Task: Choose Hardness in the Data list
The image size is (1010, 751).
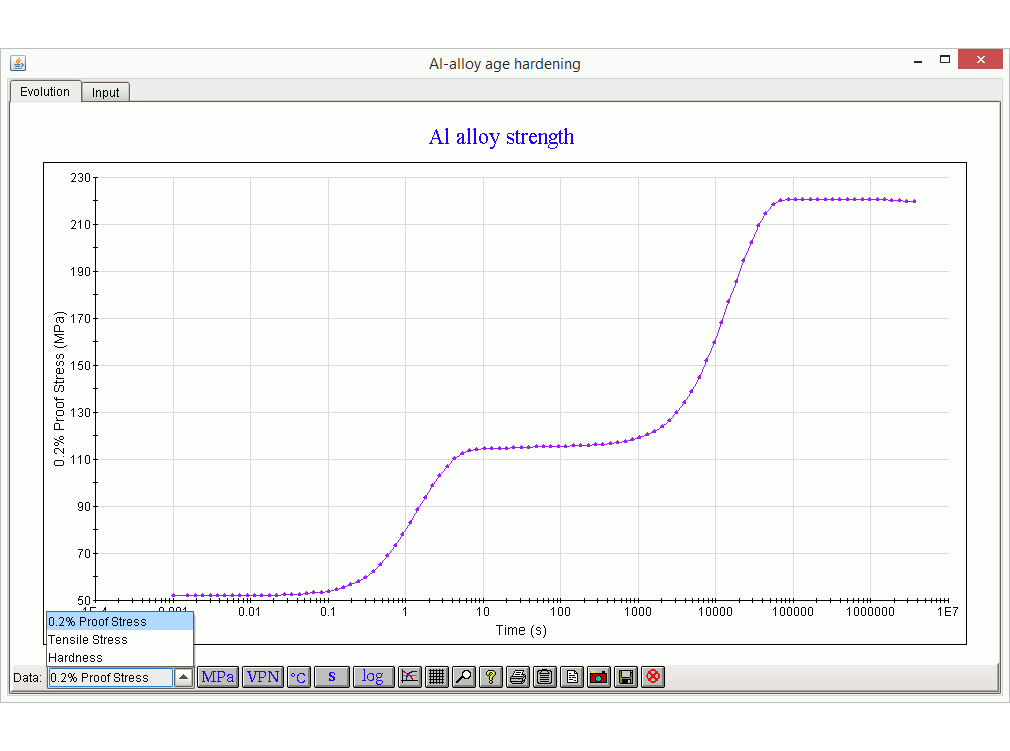Action: click(76, 658)
